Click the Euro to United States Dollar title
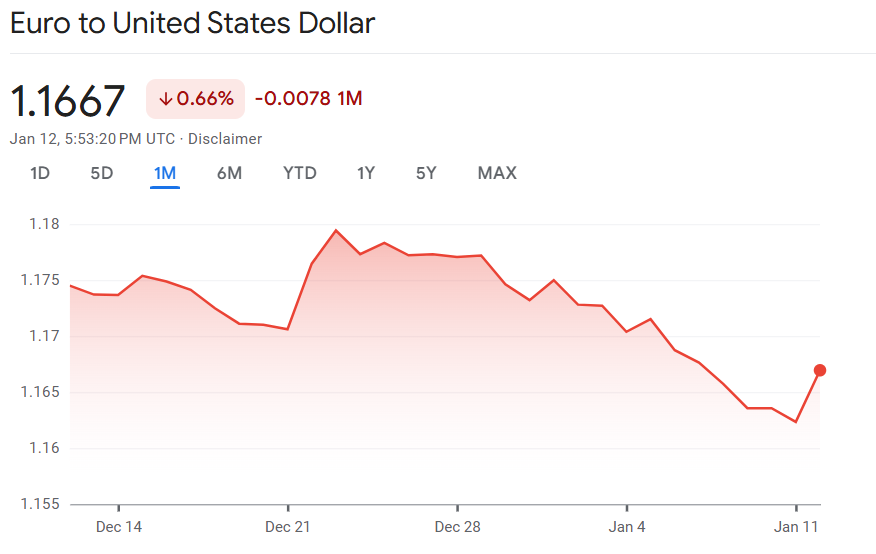The height and width of the screenshot is (554, 876). point(192,24)
